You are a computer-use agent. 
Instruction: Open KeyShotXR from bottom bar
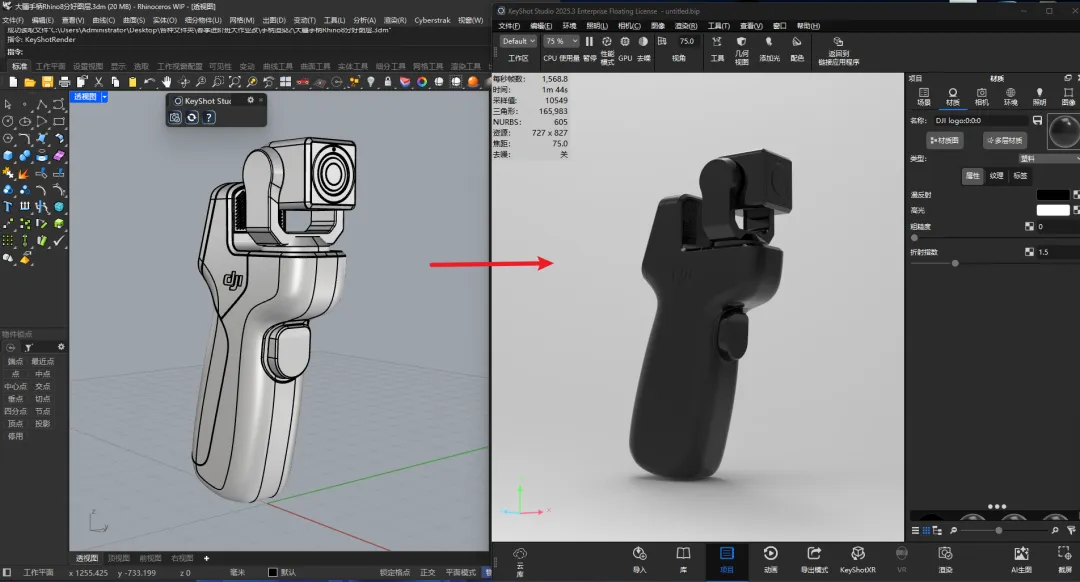tap(858, 559)
